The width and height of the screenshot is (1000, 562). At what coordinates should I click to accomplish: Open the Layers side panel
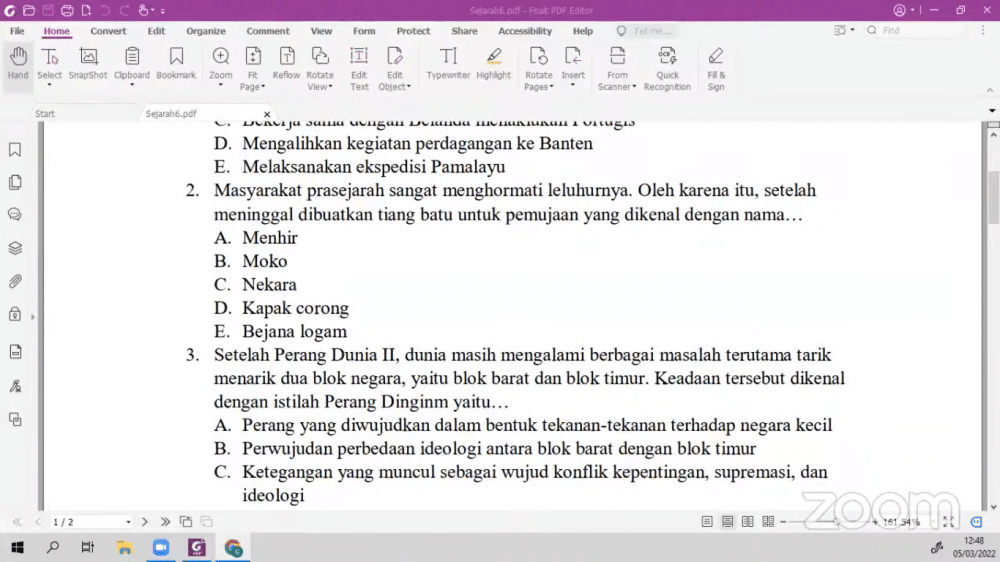pyautogui.click(x=15, y=248)
